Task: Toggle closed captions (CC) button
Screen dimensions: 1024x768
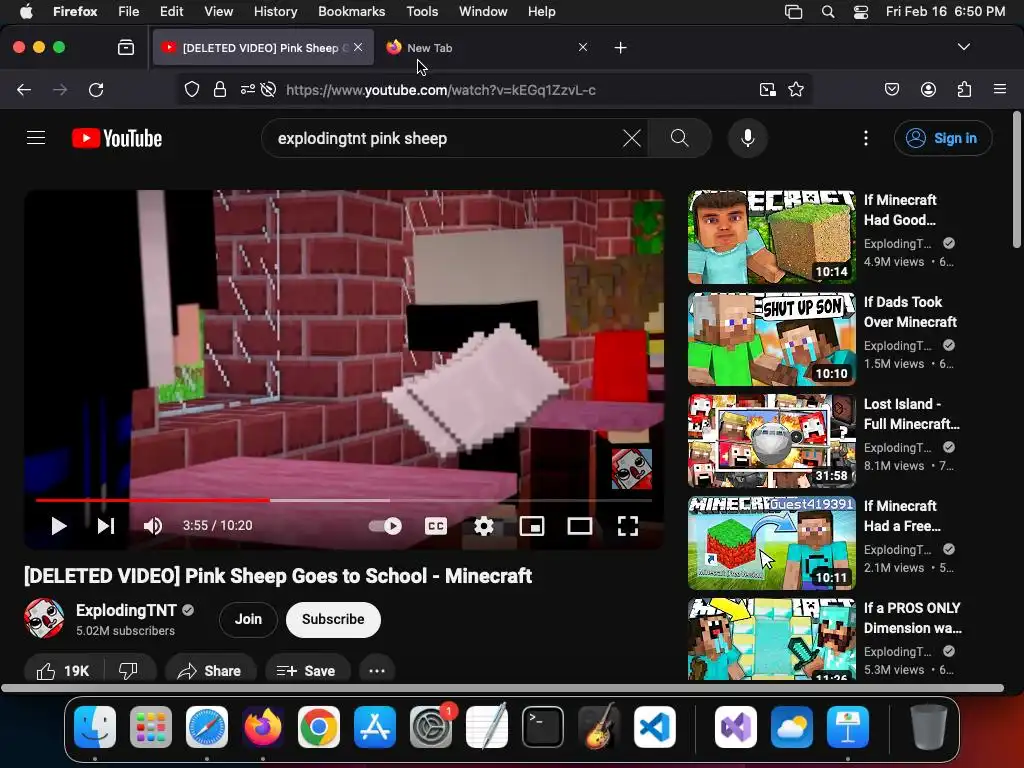Action: [436, 526]
